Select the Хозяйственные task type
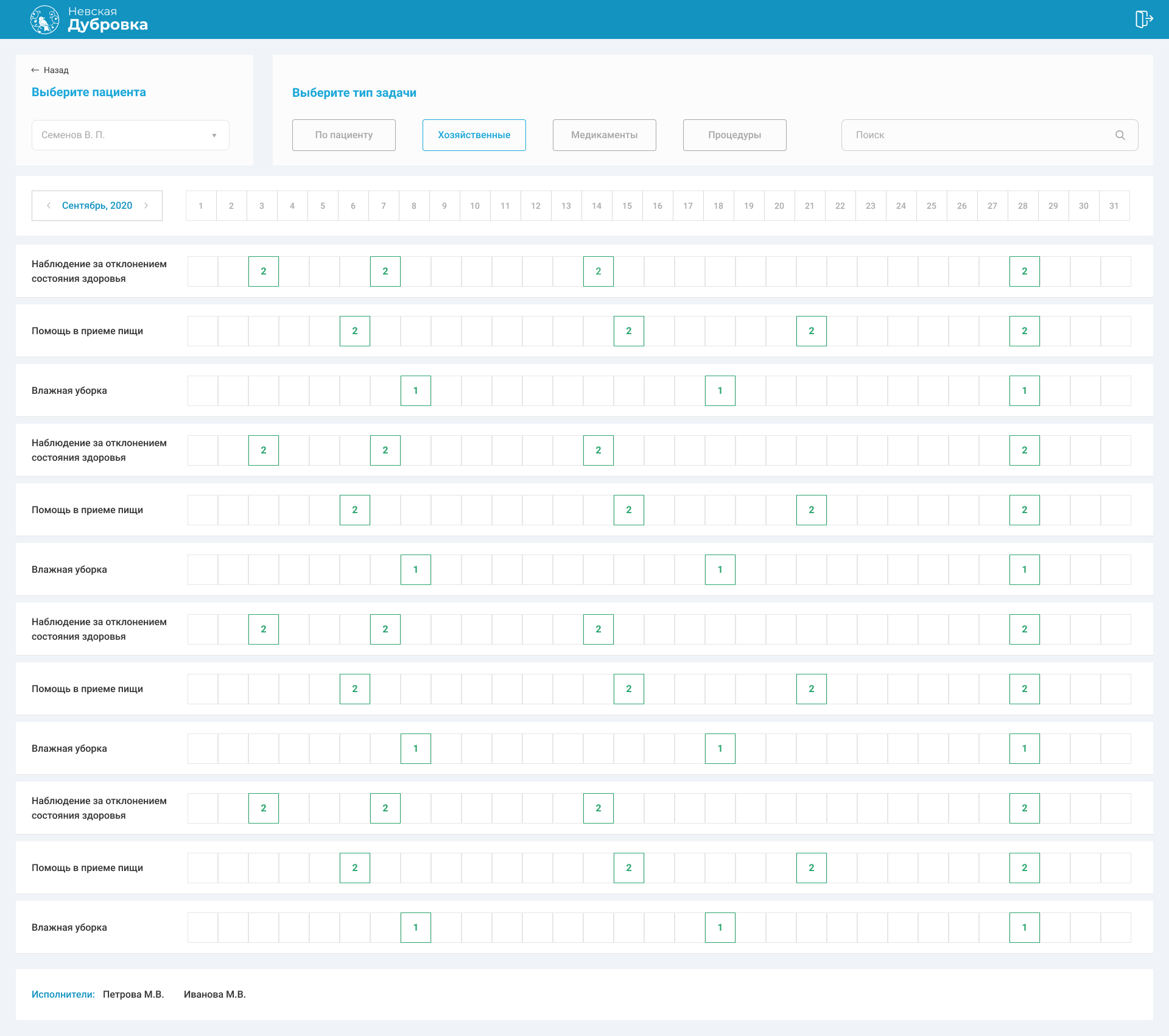 pyautogui.click(x=474, y=135)
